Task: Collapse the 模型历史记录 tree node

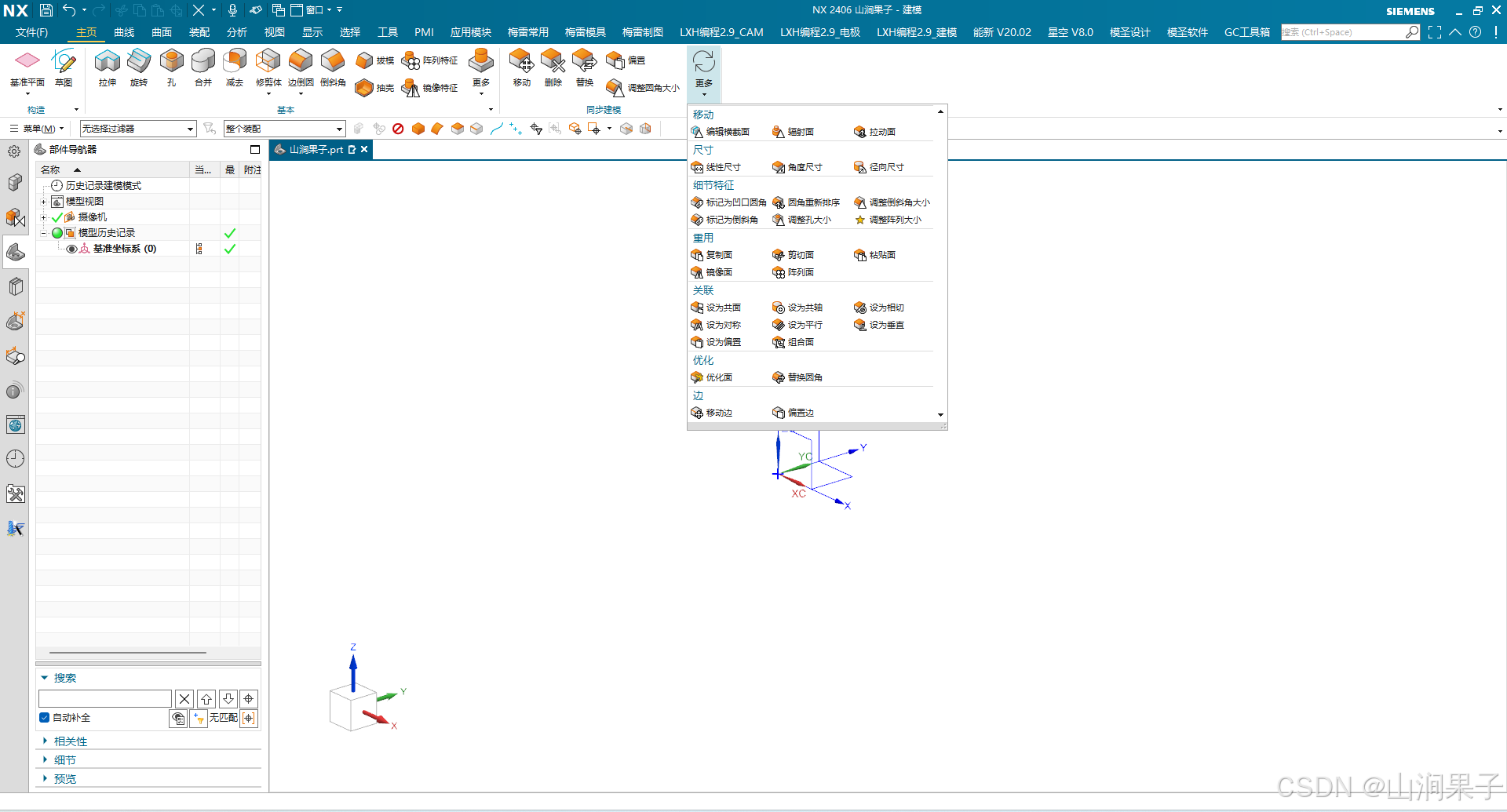Action: pos(44,233)
